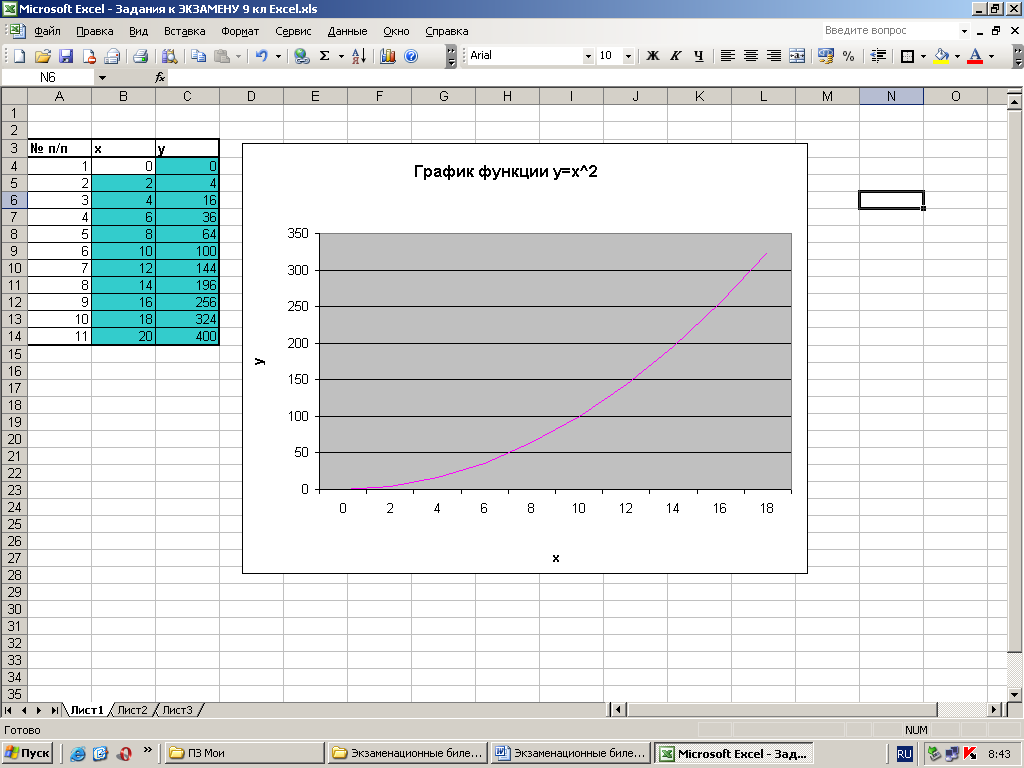Screen dimensions: 1024x768
Task: Apply red Font Color letter A
Action: (x=975, y=56)
